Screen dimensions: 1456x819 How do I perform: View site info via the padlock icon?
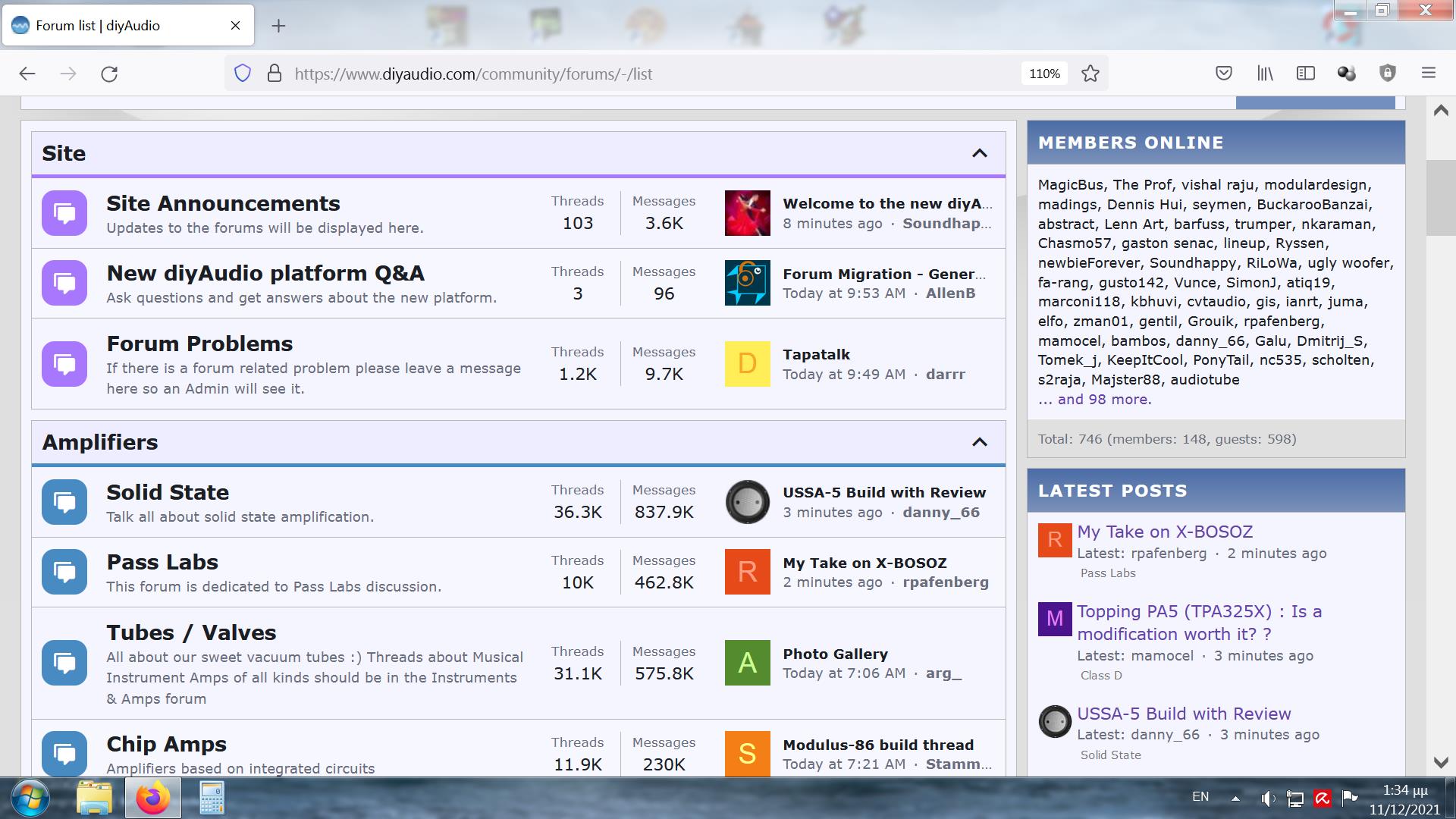point(275,74)
